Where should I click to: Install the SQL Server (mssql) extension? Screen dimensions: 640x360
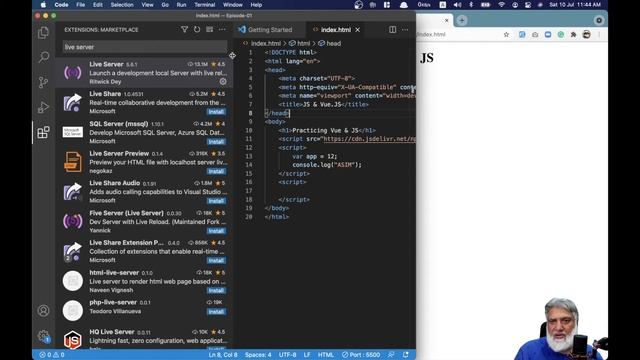[216, 142]
